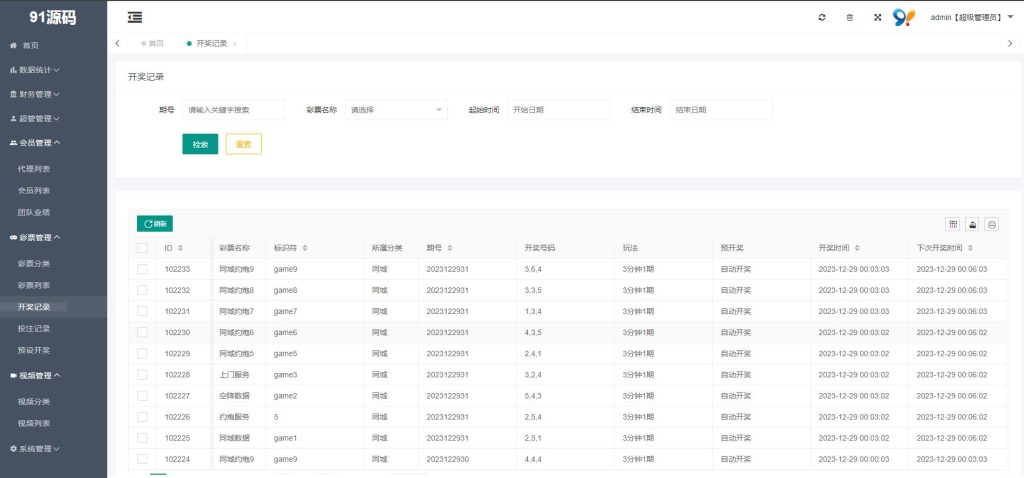Click the 重置 reset button
The height and width of the screenshot is (478, 1024).
pyautogui.click(x=244, y=144)
